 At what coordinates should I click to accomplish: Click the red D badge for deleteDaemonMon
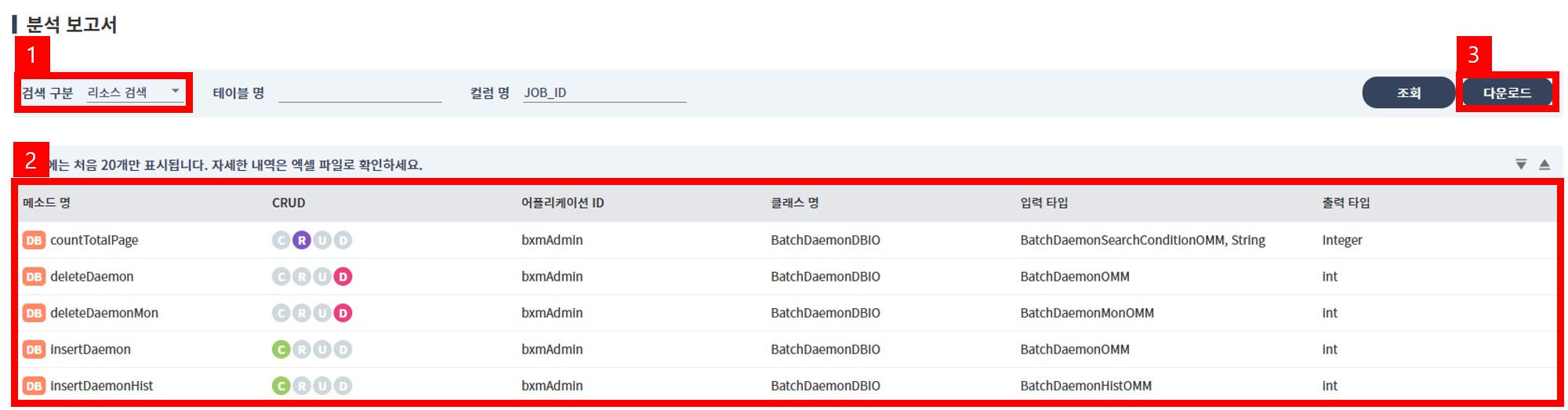click(343, 313)
